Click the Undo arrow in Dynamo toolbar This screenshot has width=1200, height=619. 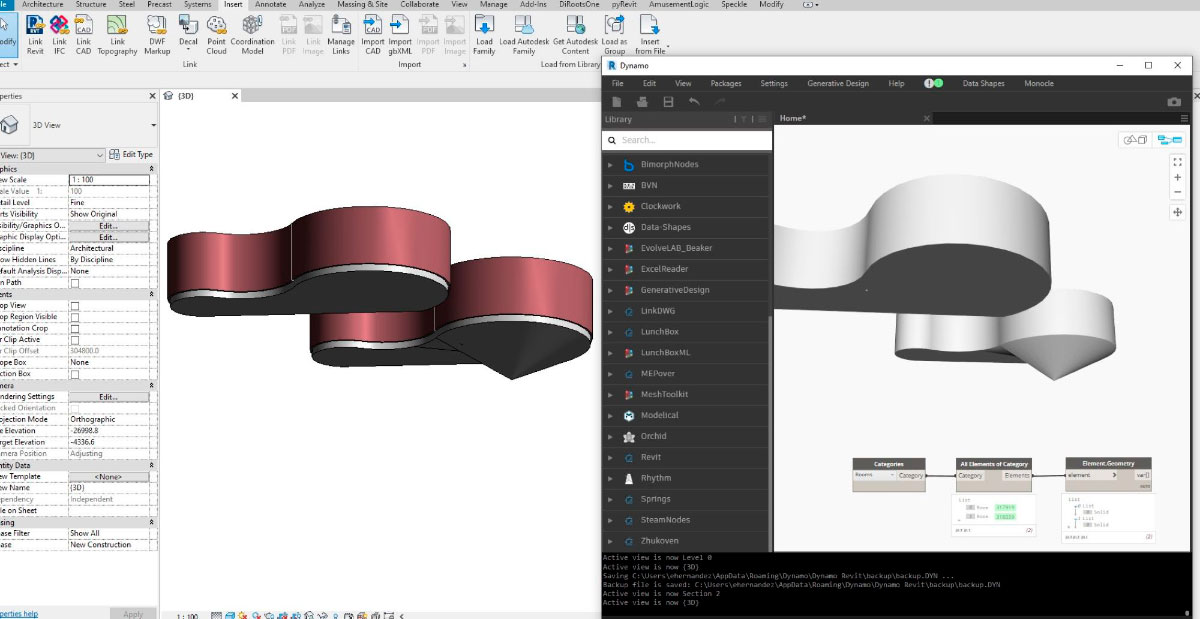click(694, 102)
